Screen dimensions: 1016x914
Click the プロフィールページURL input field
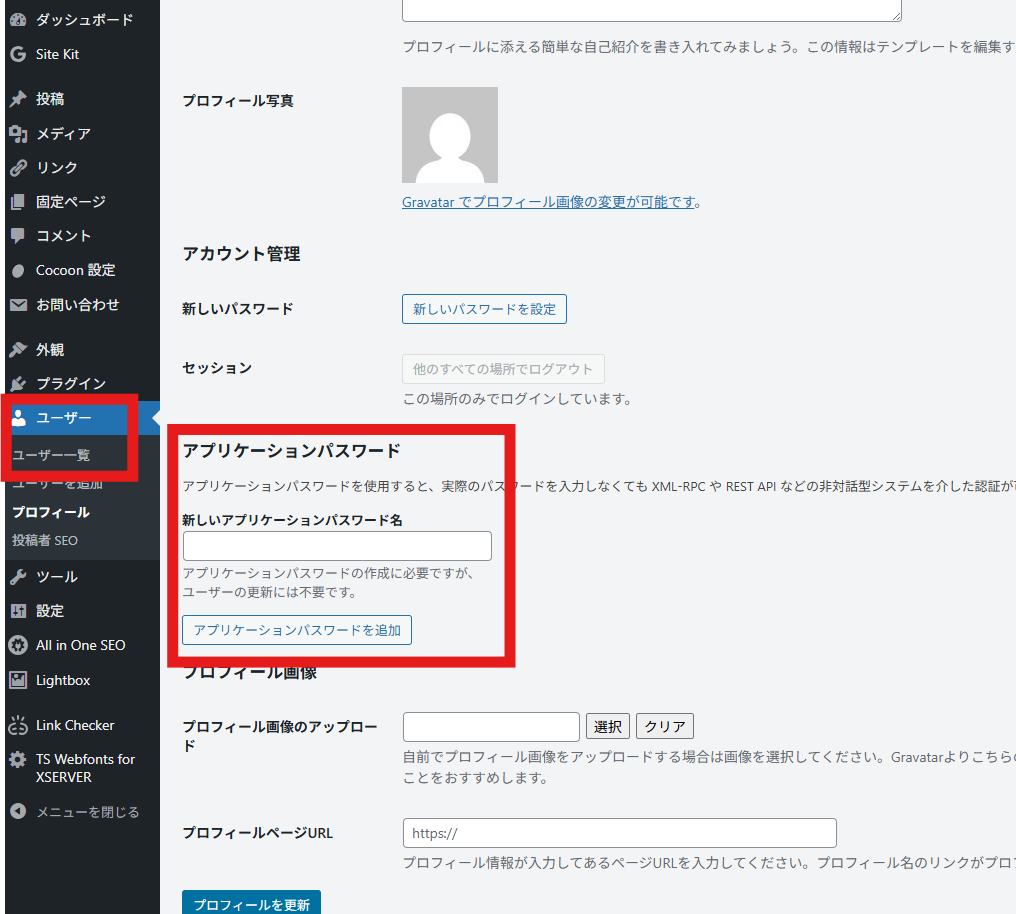coord(619,833)
